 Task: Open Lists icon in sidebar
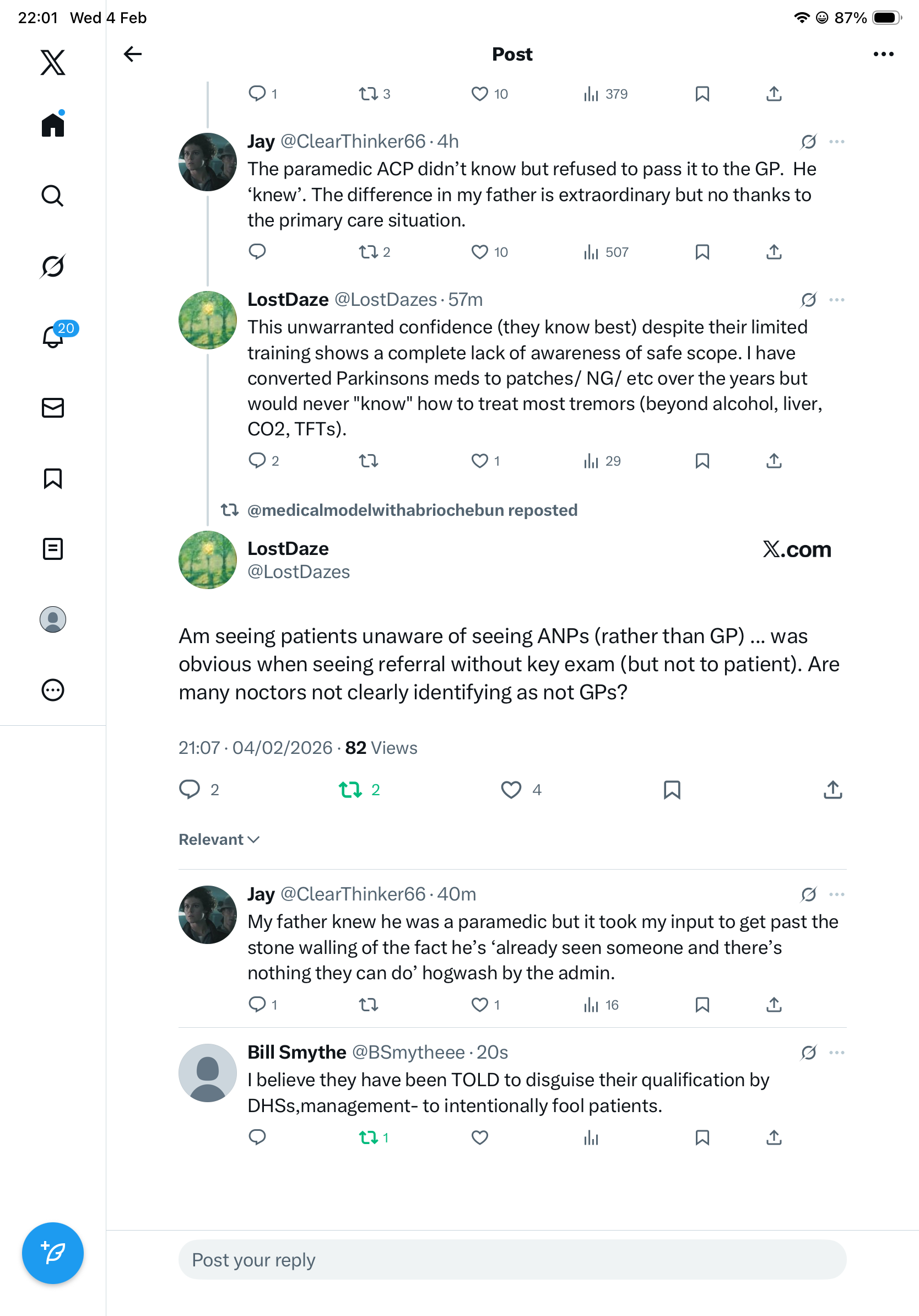(x=53, y=548)
